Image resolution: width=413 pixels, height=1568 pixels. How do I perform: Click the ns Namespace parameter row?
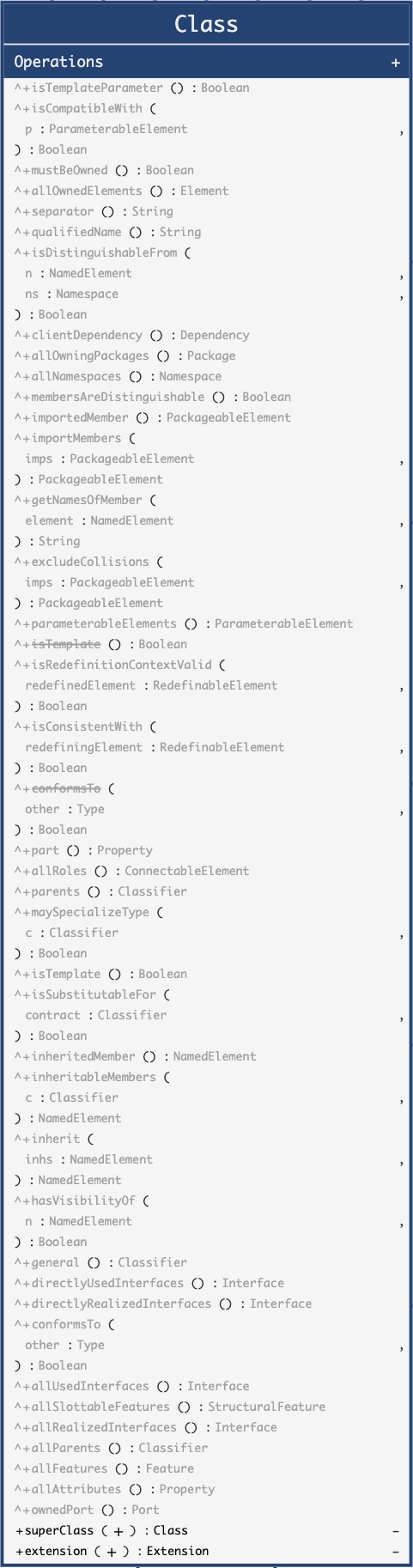tap(206, 294)
